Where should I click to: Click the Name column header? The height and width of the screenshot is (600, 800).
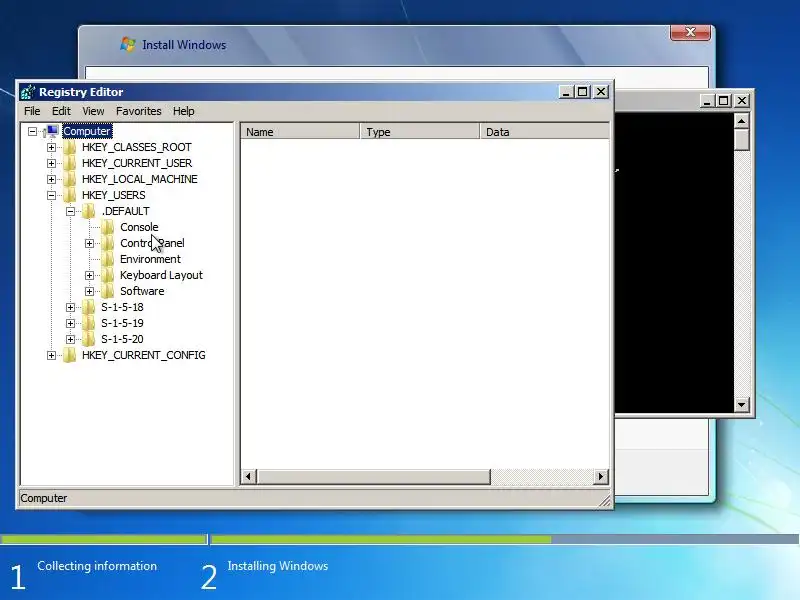pos(300,132)
